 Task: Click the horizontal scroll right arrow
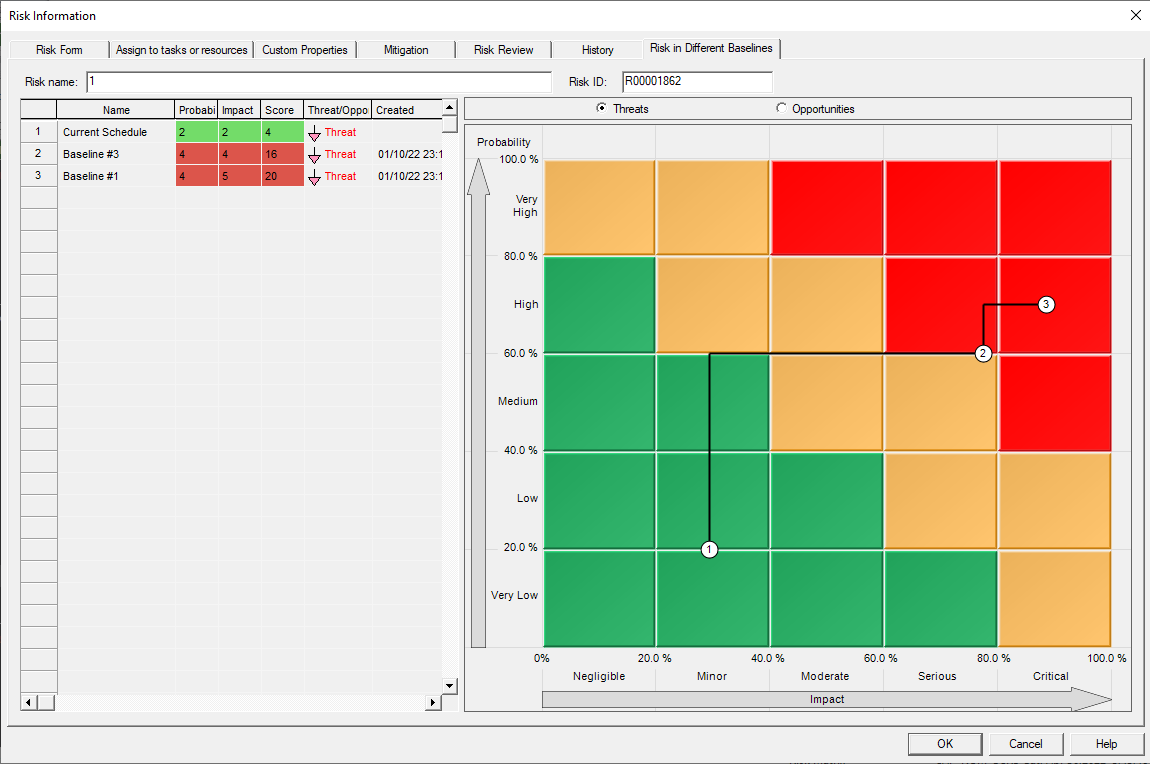[x=433, y=702]
